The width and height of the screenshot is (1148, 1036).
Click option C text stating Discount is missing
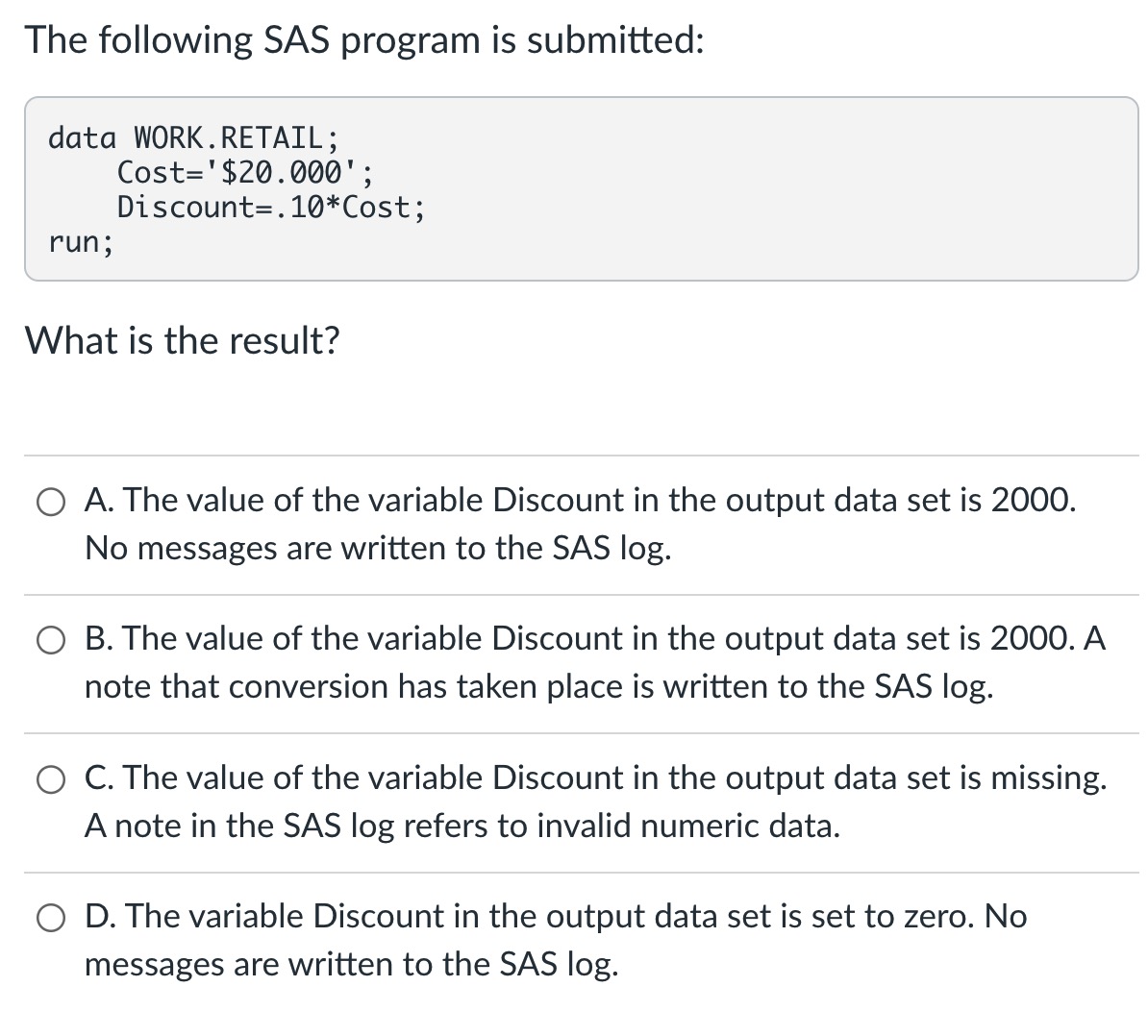click(595, 802)
